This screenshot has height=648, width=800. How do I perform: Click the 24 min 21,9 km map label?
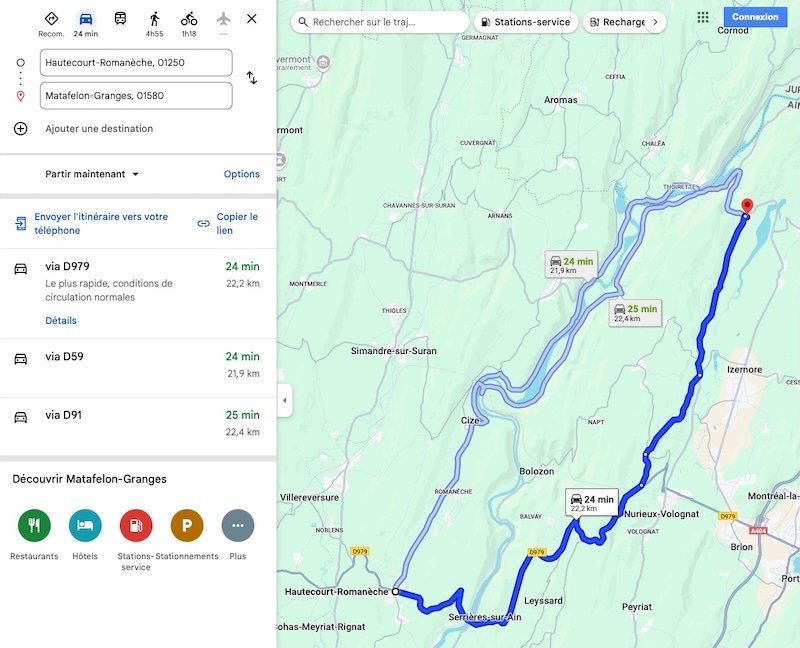pyautogui.click(x=571, y=265)
